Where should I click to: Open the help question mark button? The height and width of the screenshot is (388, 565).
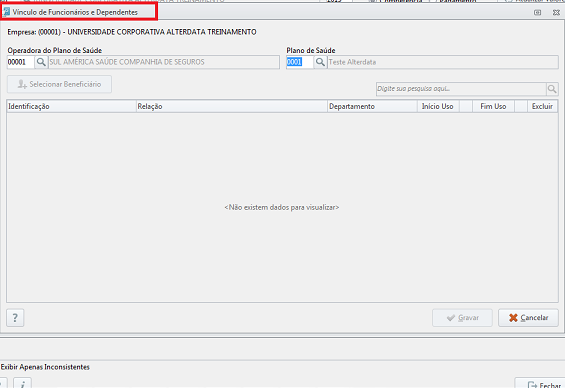15,318
